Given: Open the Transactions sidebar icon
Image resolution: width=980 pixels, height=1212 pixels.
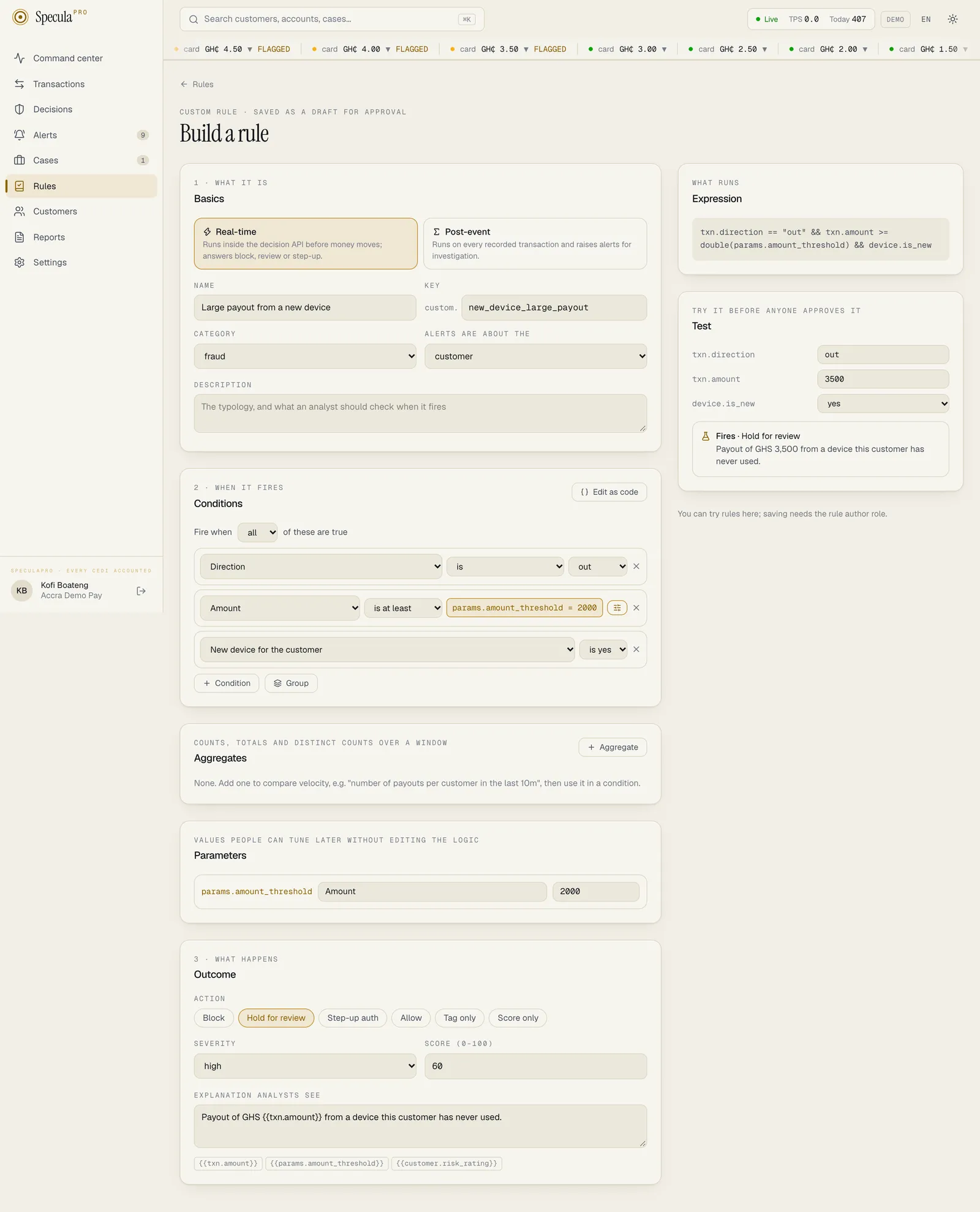Looking at the screenshot, I should point(20,84).
